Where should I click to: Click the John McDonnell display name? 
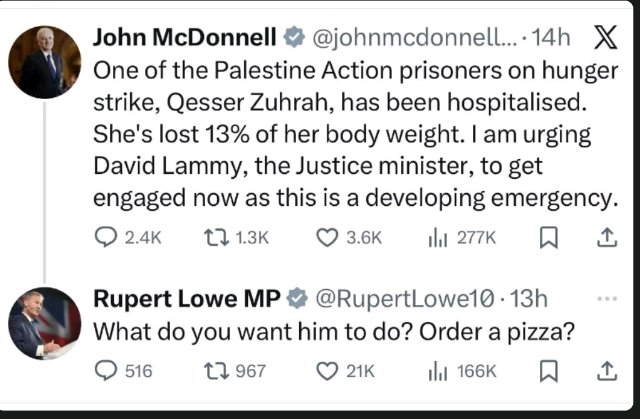point(183,39)
